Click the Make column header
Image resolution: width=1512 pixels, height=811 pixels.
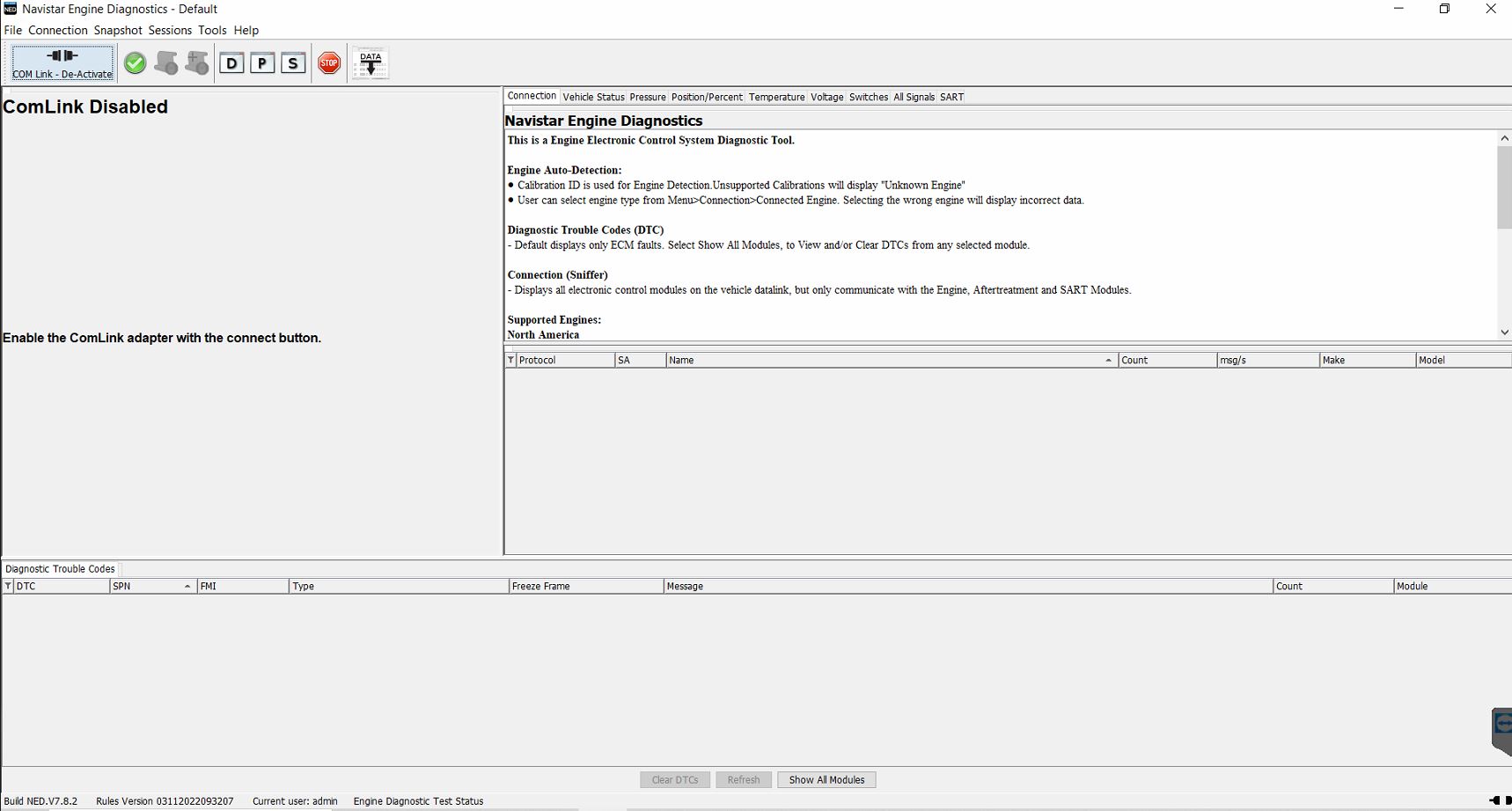pos(1367,360)
